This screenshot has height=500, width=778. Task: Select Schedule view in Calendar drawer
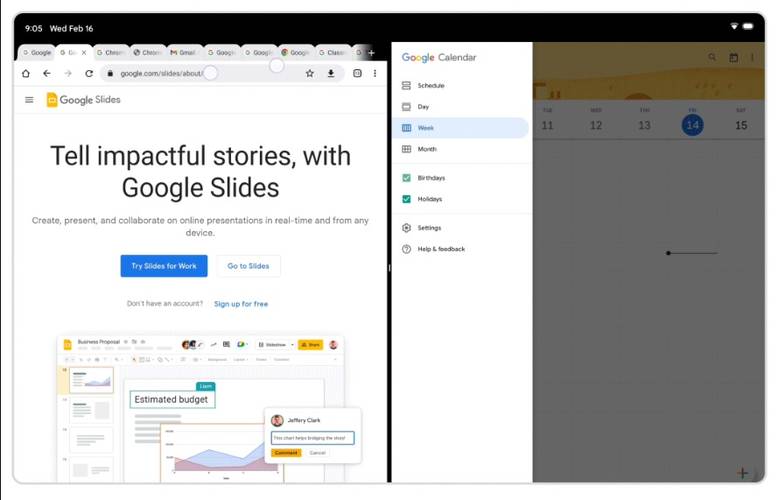460,85
